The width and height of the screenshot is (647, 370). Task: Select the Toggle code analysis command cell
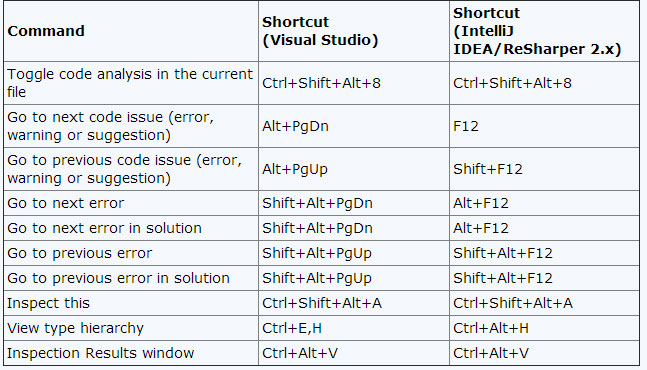coord(131,83)
